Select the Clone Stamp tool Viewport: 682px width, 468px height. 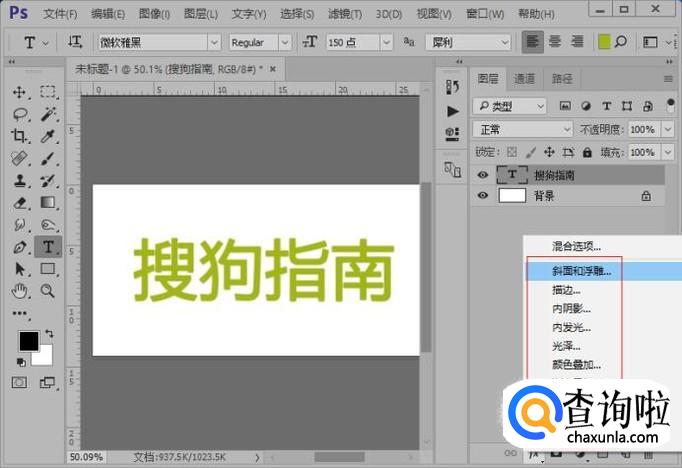coord(19,181)
